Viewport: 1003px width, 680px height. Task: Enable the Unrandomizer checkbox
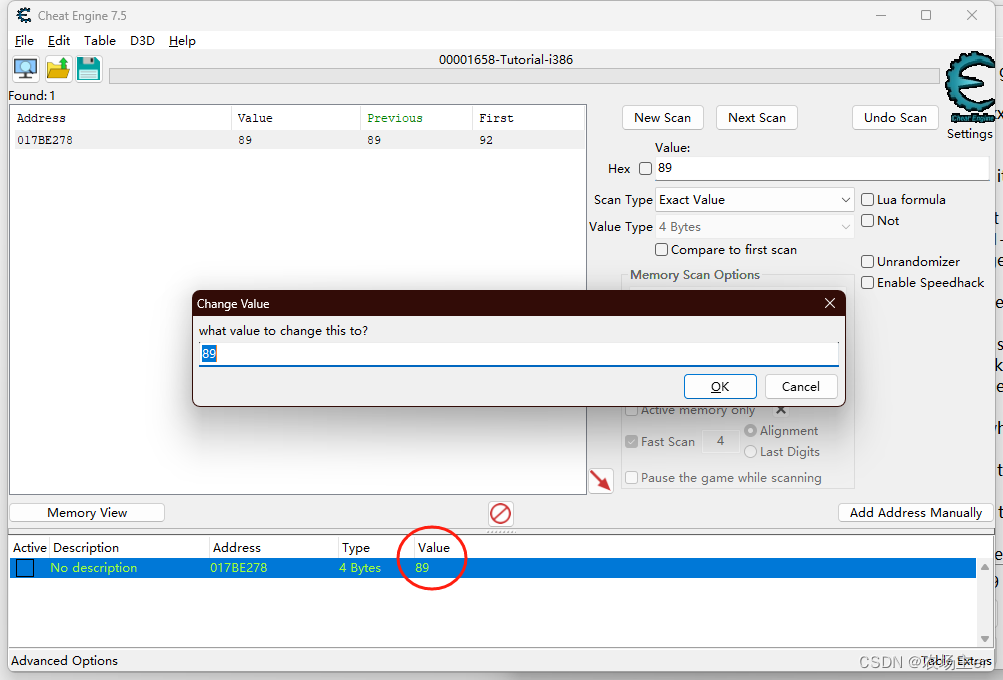[x=867, y=262]
